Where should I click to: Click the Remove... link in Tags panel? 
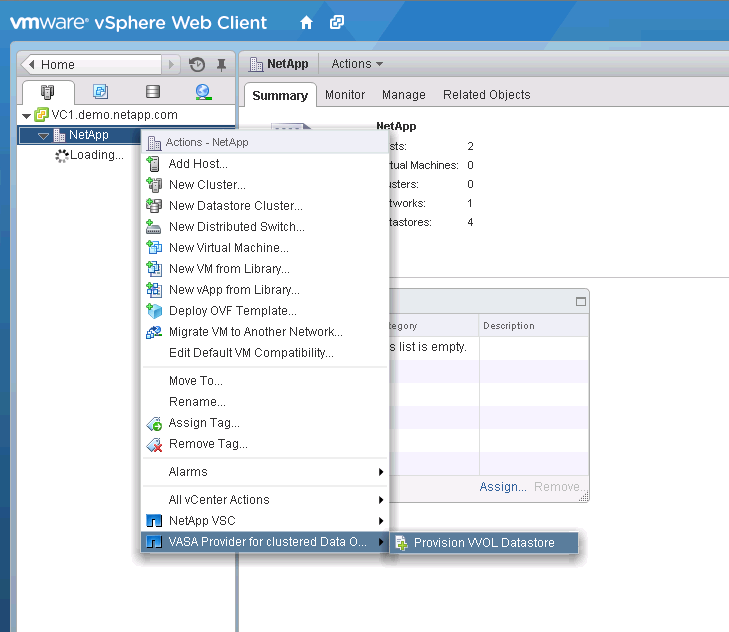[x=558, y=486]
